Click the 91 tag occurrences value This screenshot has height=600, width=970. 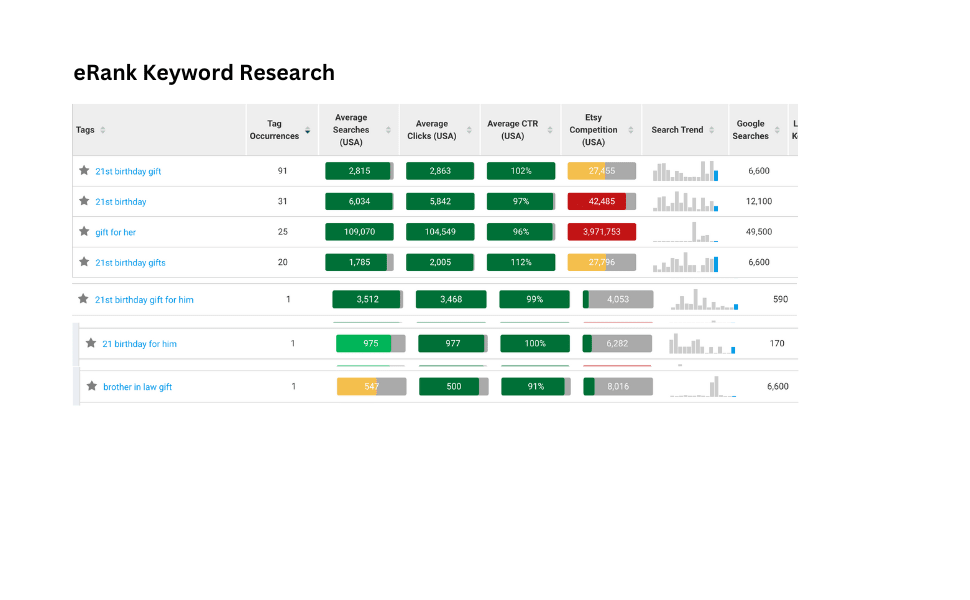click(283, 171)
